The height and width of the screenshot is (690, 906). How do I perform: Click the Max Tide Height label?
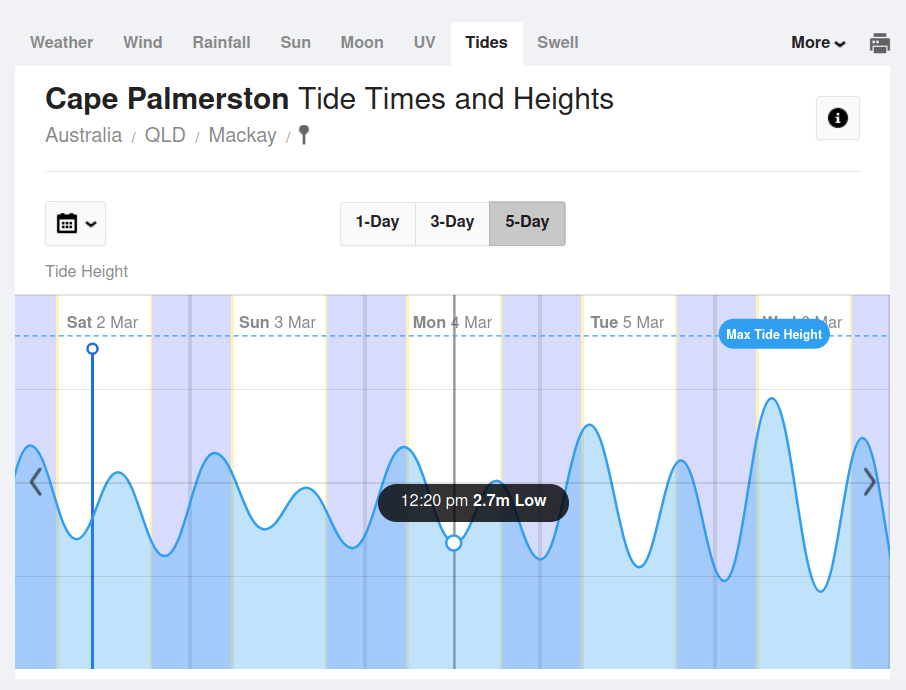(774, 335)
